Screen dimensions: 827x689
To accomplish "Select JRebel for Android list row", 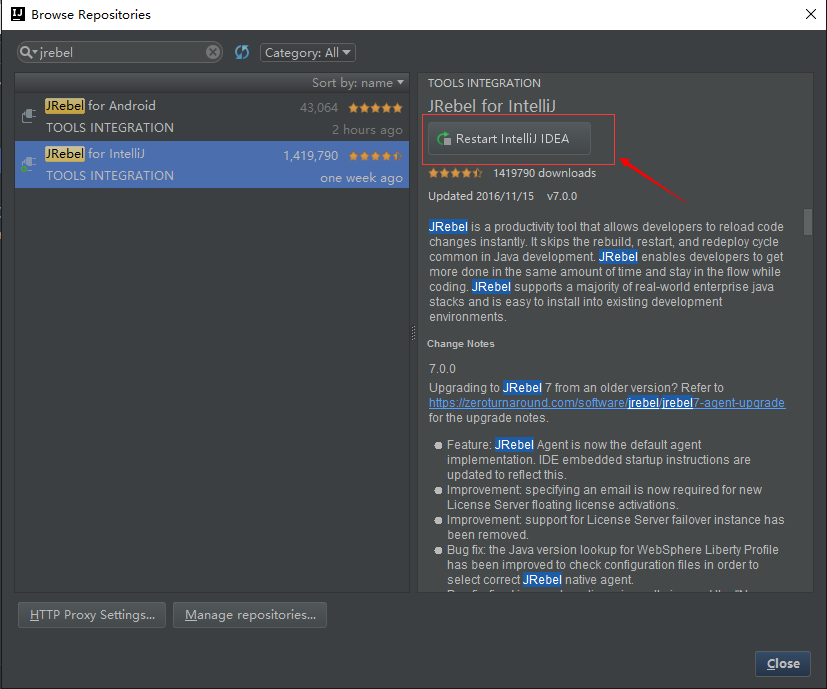I will pyautogui.click(x=212, y=117).
